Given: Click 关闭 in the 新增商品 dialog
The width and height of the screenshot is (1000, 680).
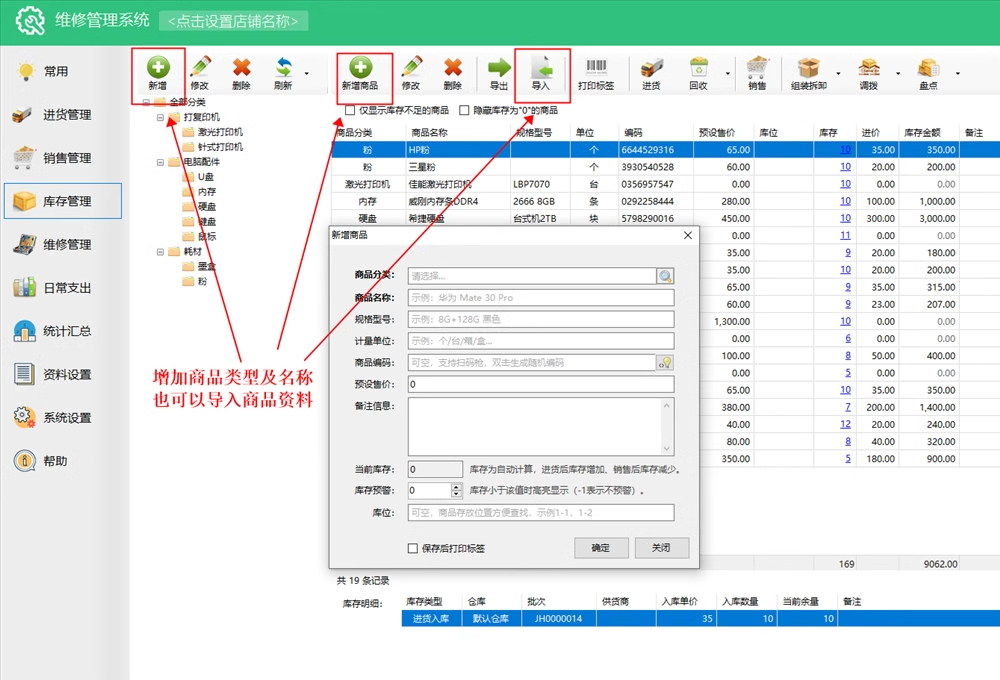Looking at the screenshot, I should (x=661, y=548).
